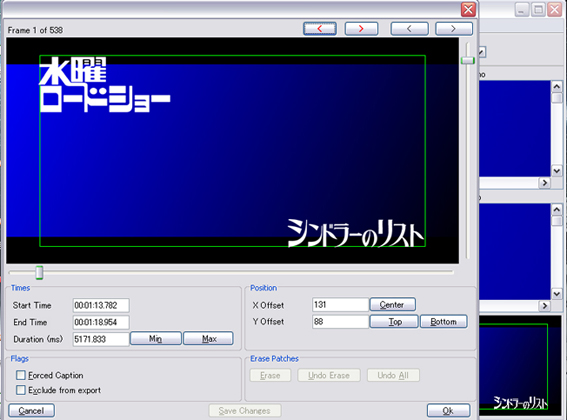Click the End Time field

101,322
